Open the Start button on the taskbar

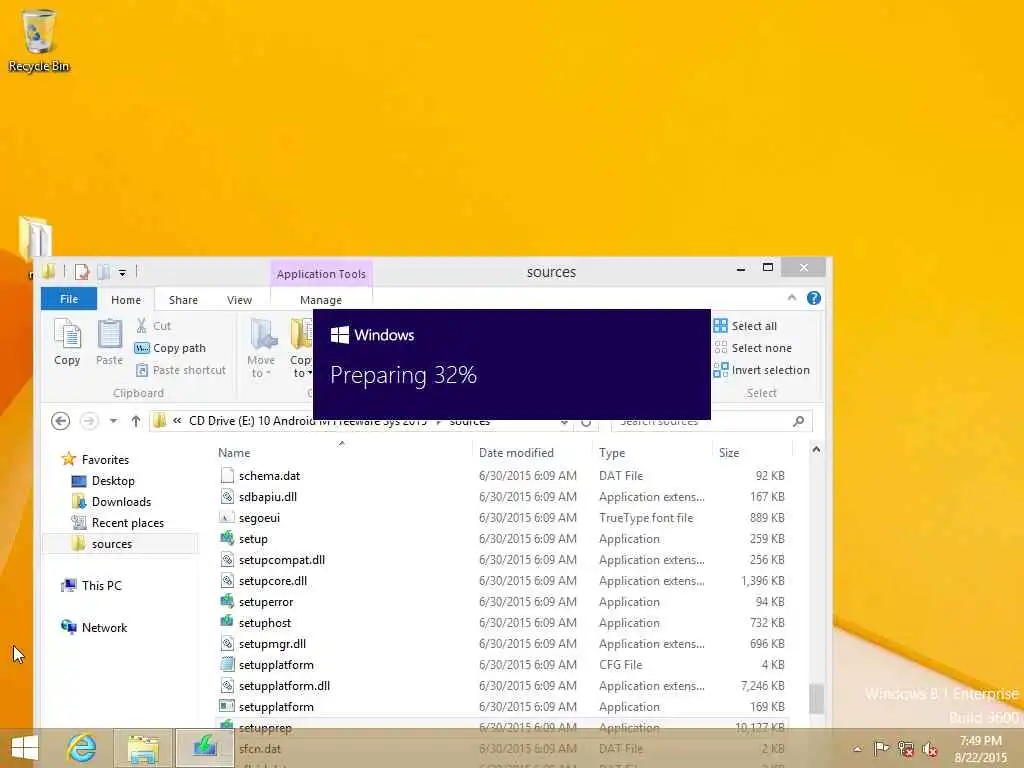click(x=25, y=748)
